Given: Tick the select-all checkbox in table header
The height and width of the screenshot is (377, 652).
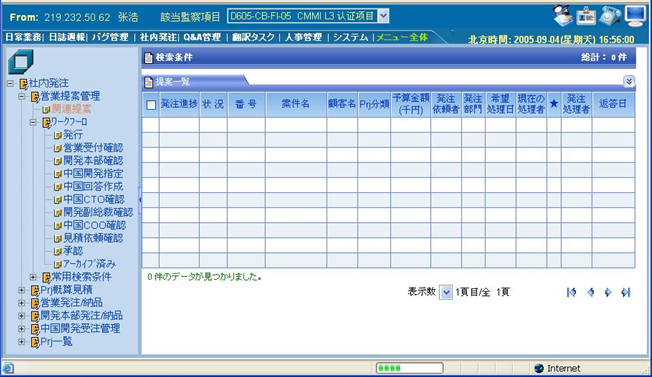Looking at the screenshot, I should [x=151, y=105].
